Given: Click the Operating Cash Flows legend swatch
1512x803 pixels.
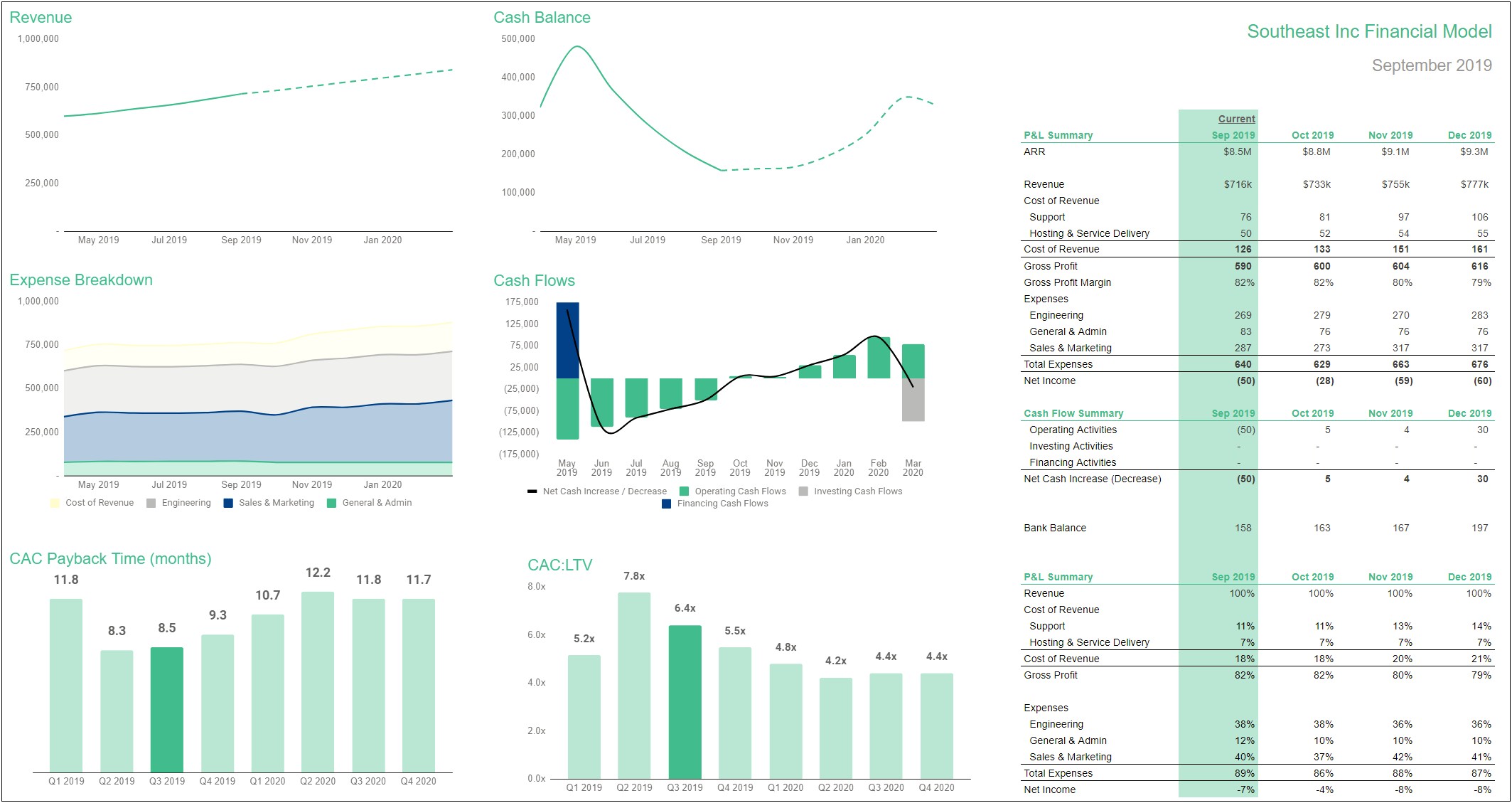Looking at the screenshot, I should coord(684,491).
